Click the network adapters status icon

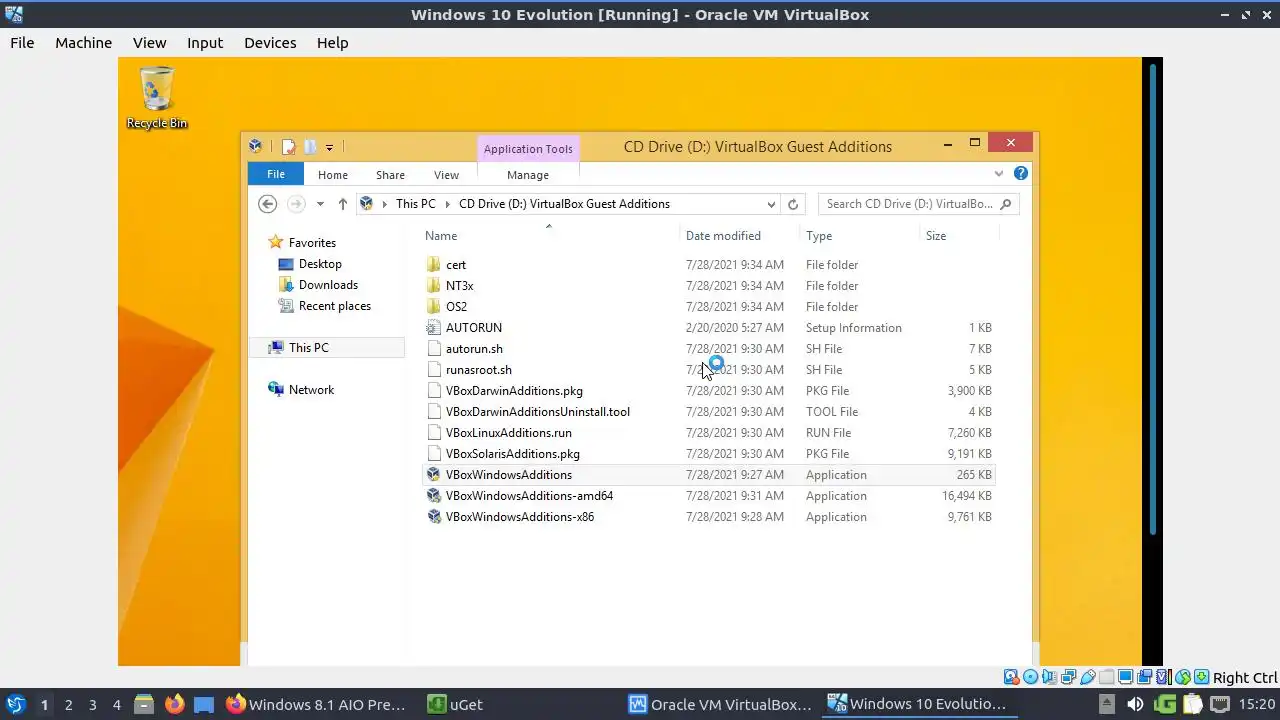click(1068, 677)
